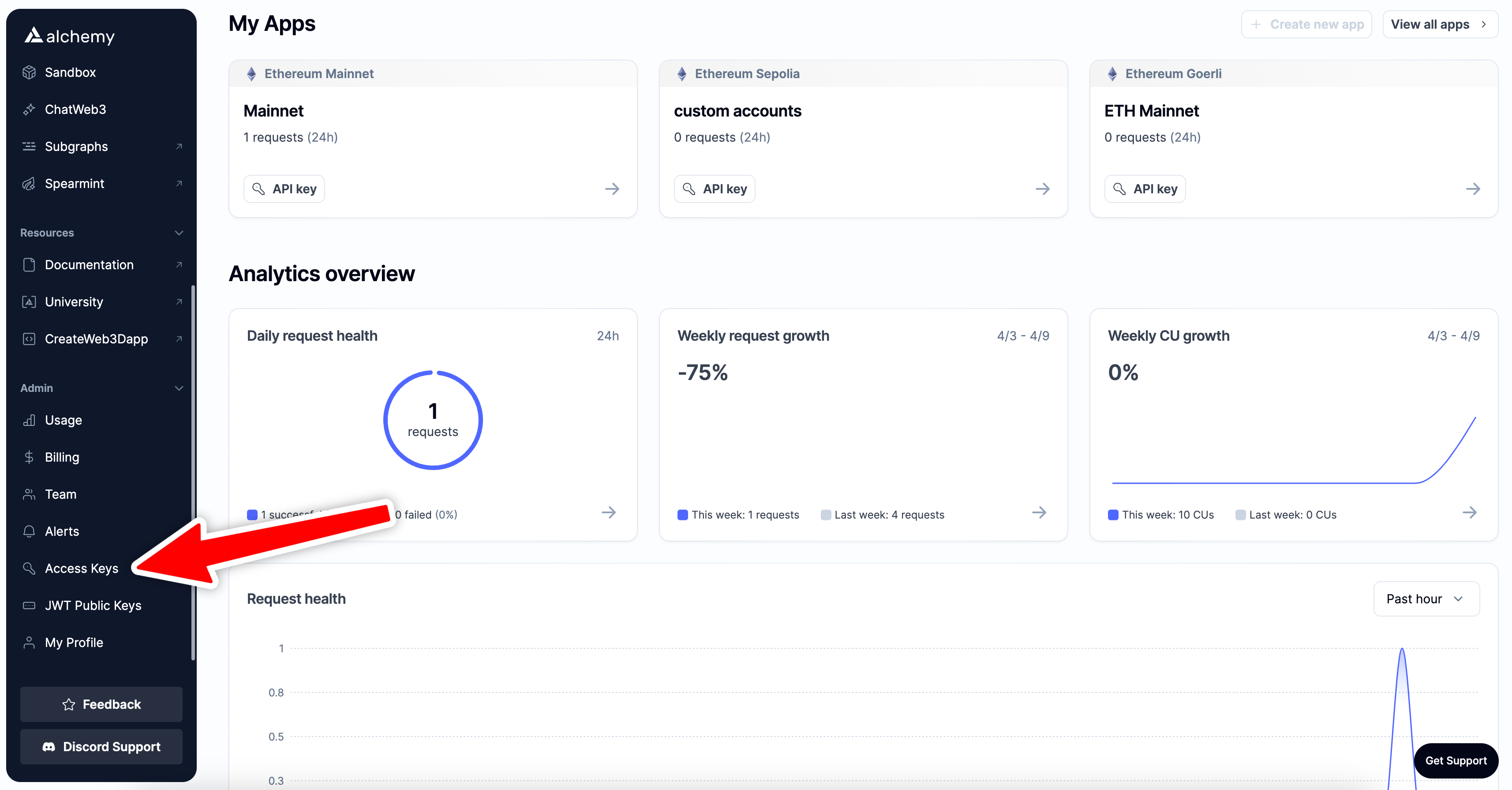
Task: Collapse the Resources section
Action: [x=179, y=233]
